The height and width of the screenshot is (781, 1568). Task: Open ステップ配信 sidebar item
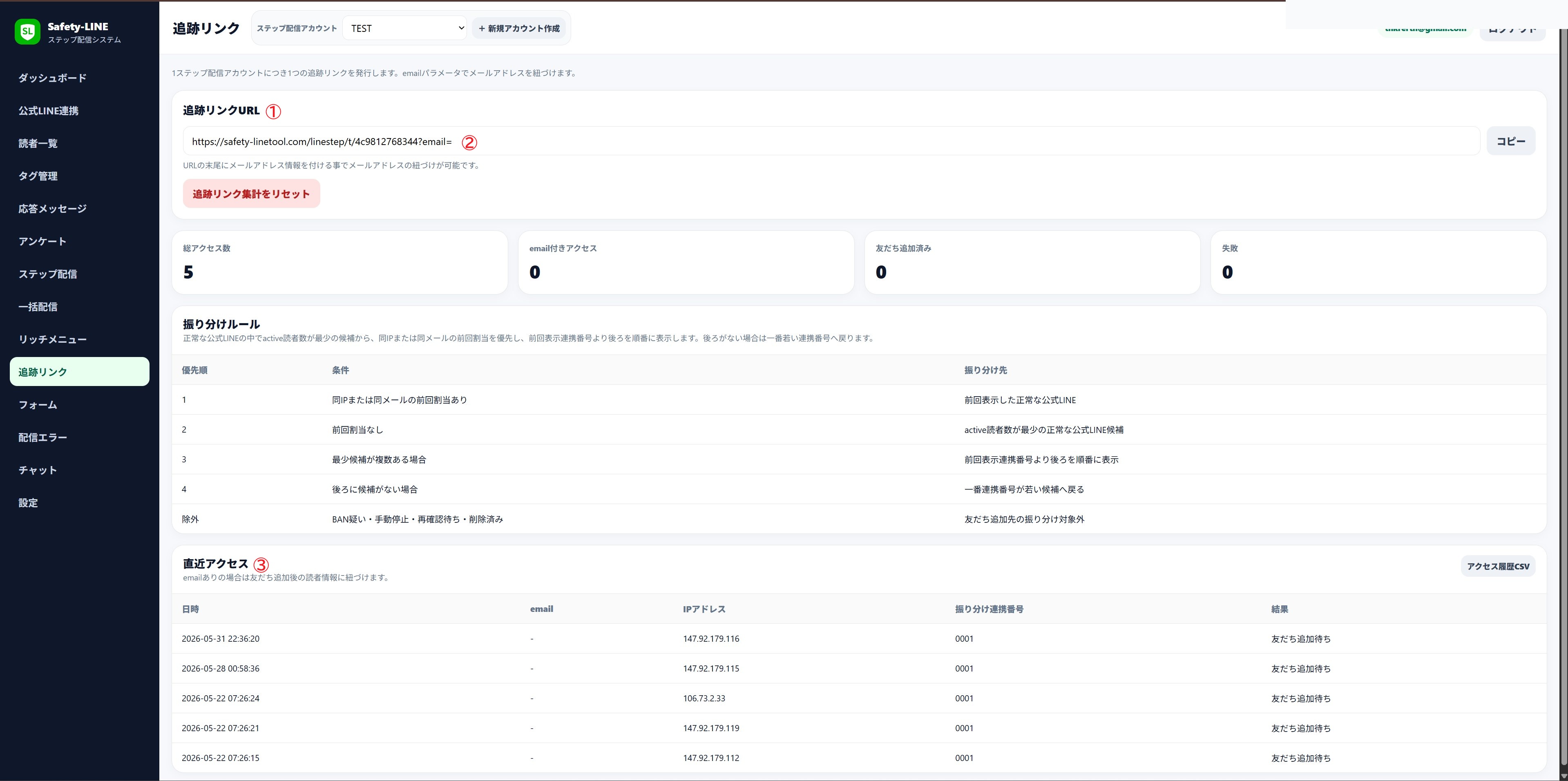[x=79, y=274]
